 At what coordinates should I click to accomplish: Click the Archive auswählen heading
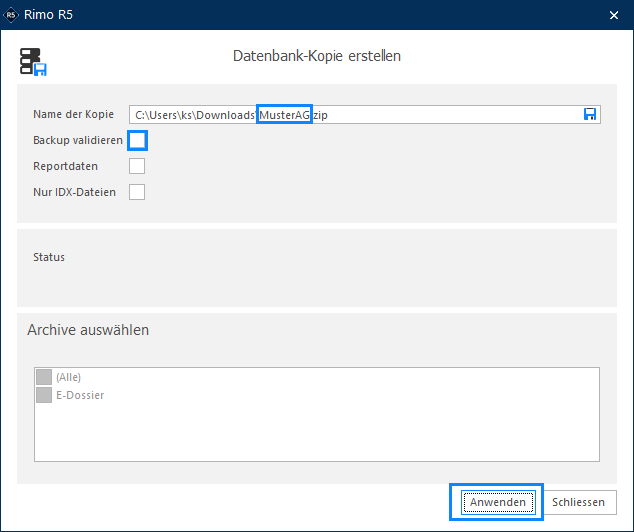pyautogui.click(x=88, y=330)
